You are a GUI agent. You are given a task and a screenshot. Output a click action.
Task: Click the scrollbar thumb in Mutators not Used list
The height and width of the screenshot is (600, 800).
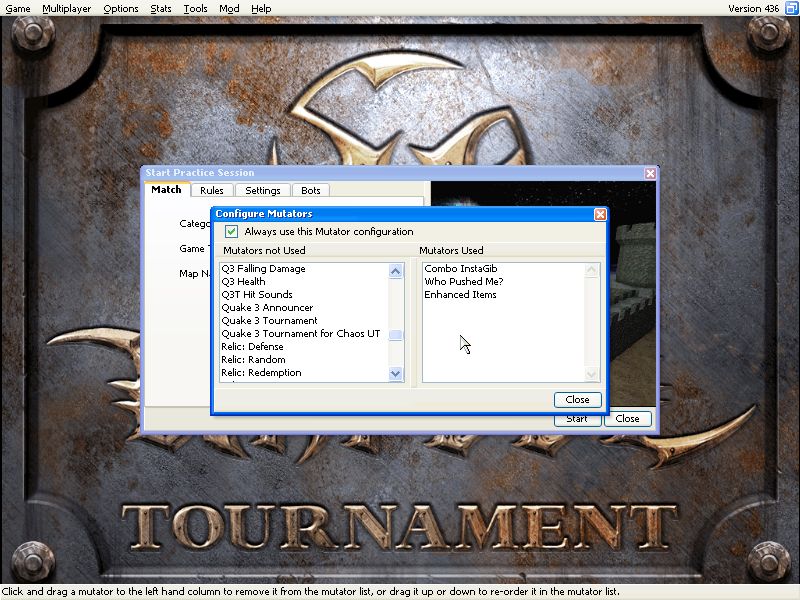(x=396, y=336)
